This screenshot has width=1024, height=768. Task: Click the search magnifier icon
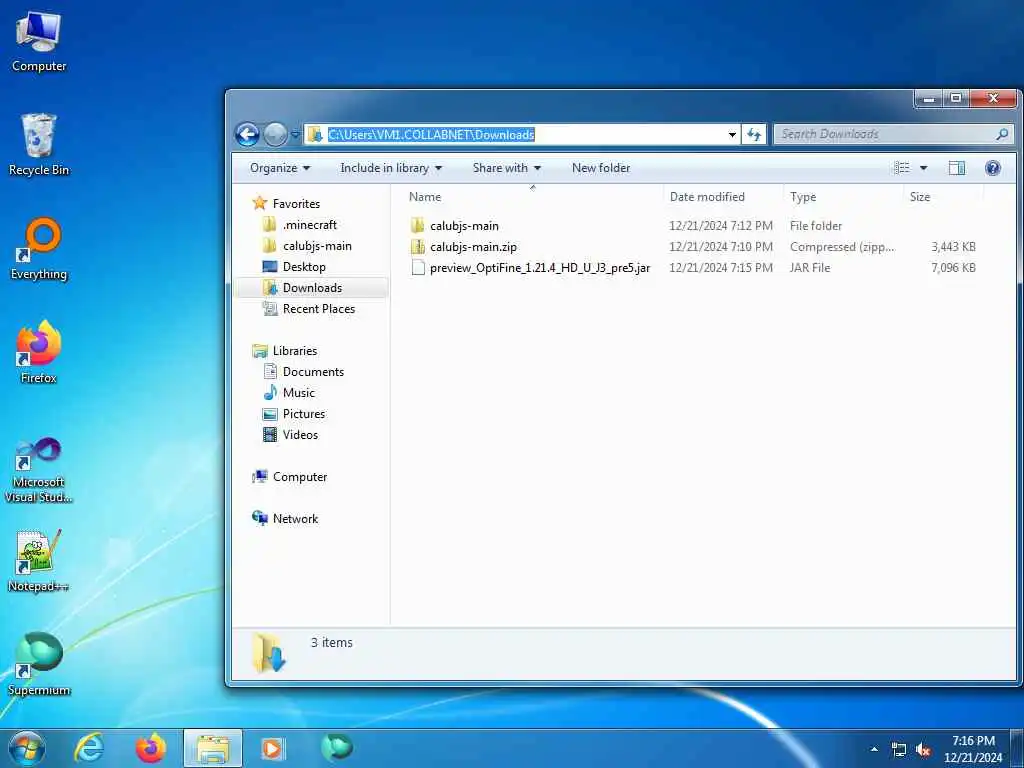(x=1001, y=134)
